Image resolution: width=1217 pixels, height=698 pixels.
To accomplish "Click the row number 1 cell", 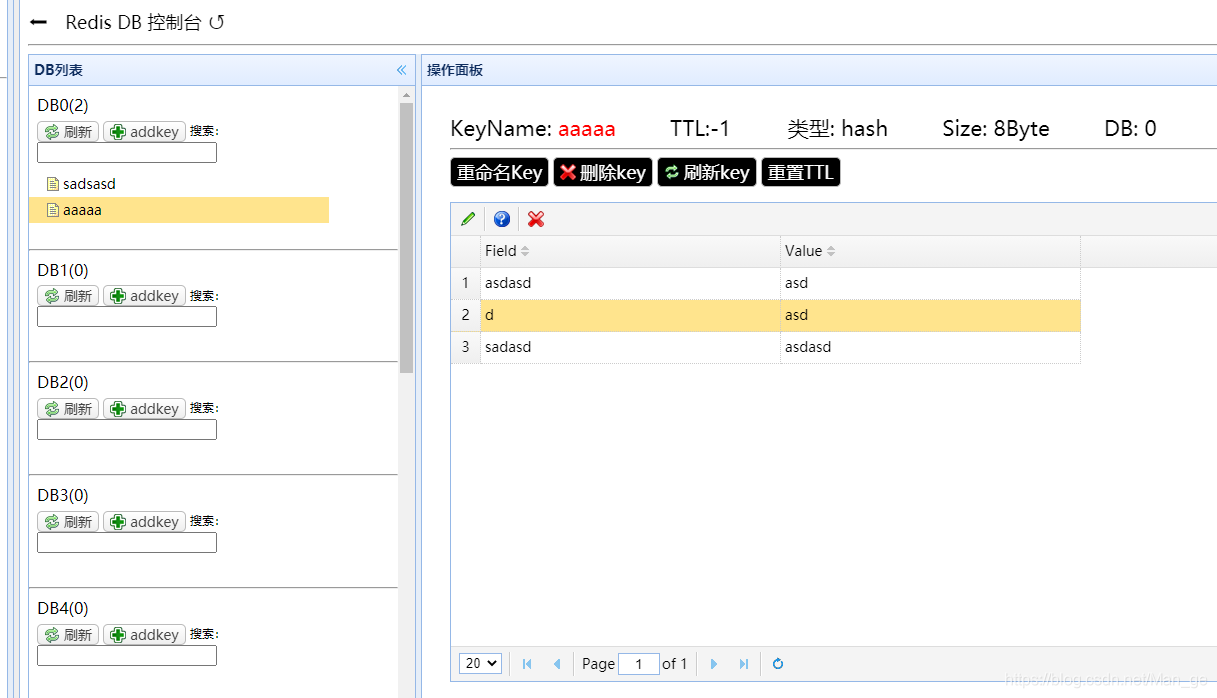I will pos(465,283).
